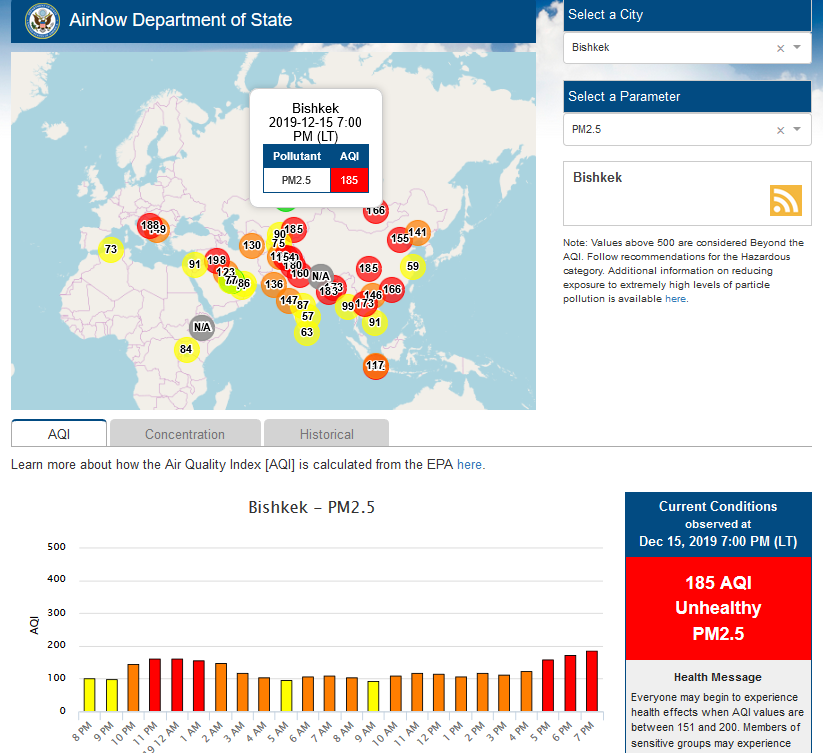Select the orange map marker labeled 141
The height and width of the screenshot is (753, 823).
pyautogui.click(x=418, y=233)
